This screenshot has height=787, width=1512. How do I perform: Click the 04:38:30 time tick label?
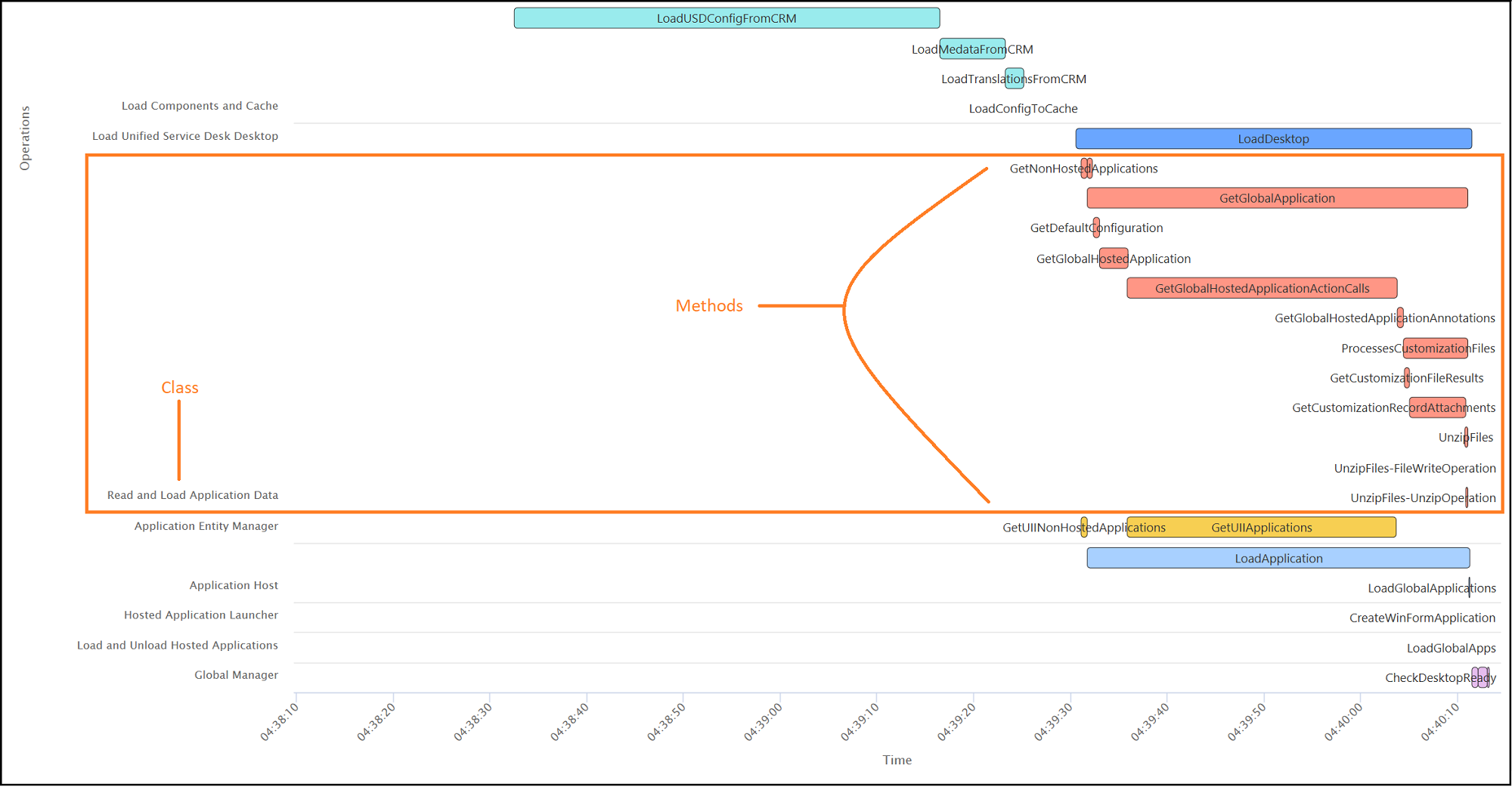[473, 722]
